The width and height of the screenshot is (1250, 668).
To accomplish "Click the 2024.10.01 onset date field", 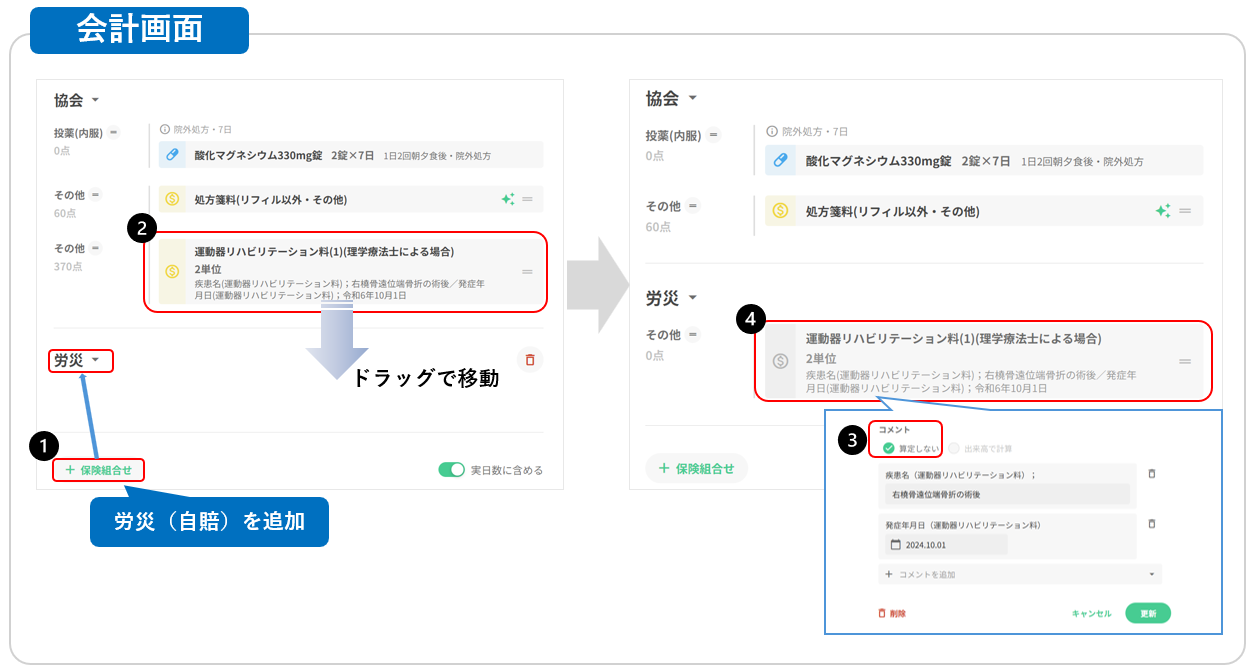I will pos(945,545).
